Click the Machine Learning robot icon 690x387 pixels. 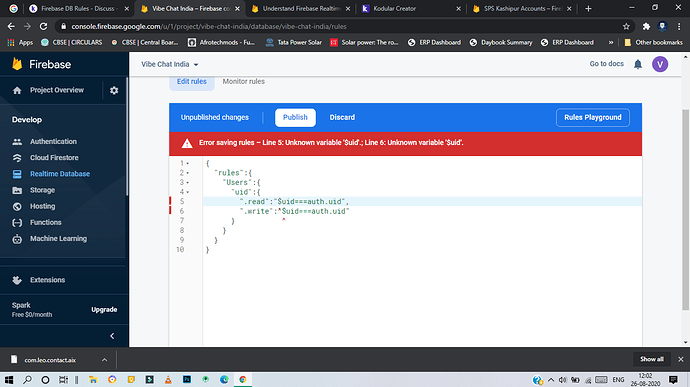tap(17, 239)
